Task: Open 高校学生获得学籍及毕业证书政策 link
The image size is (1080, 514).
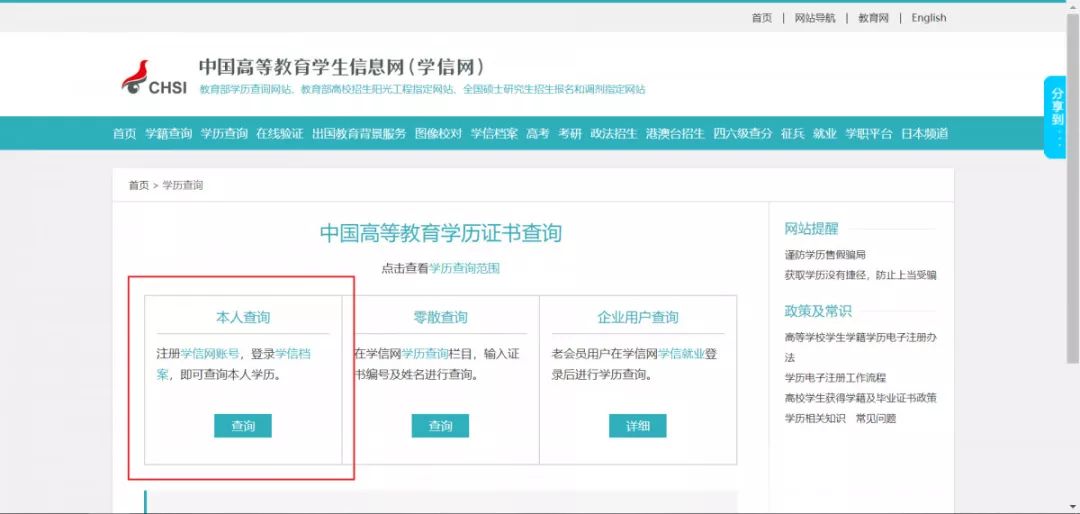Action: coord(860,398)
